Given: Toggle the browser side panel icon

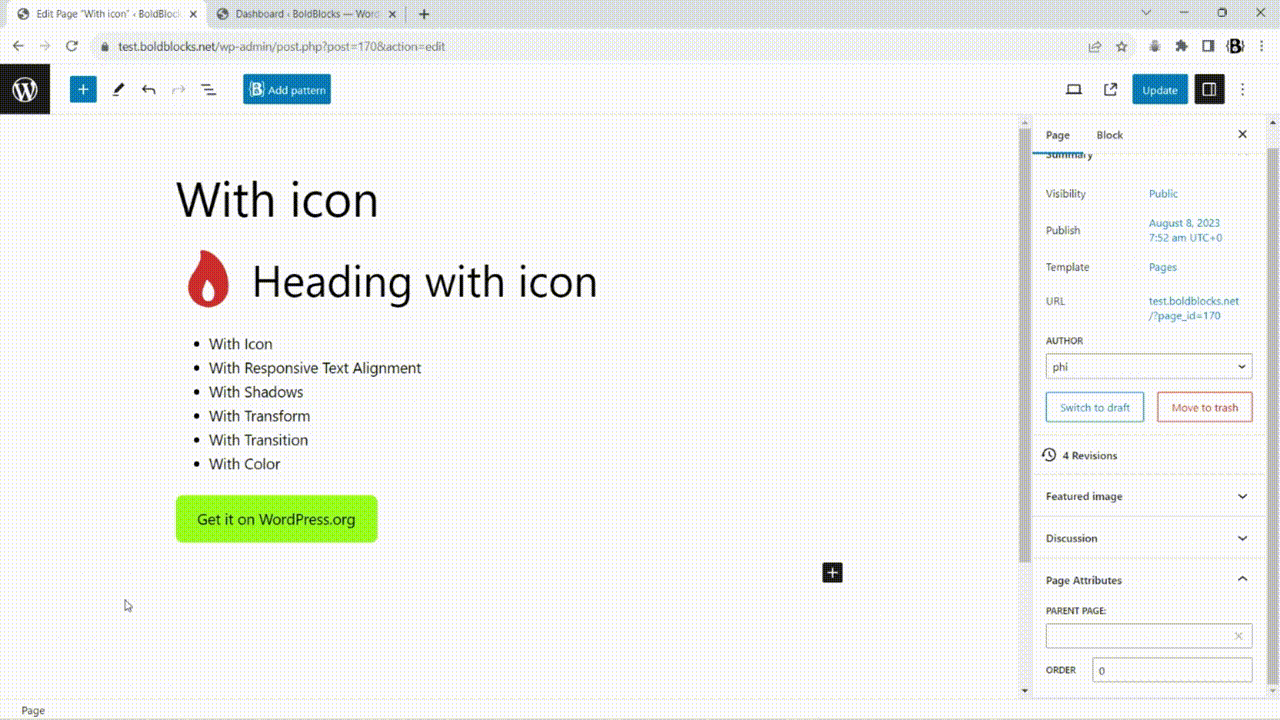Looking at the screenshot, I should tap(1208, 46).
